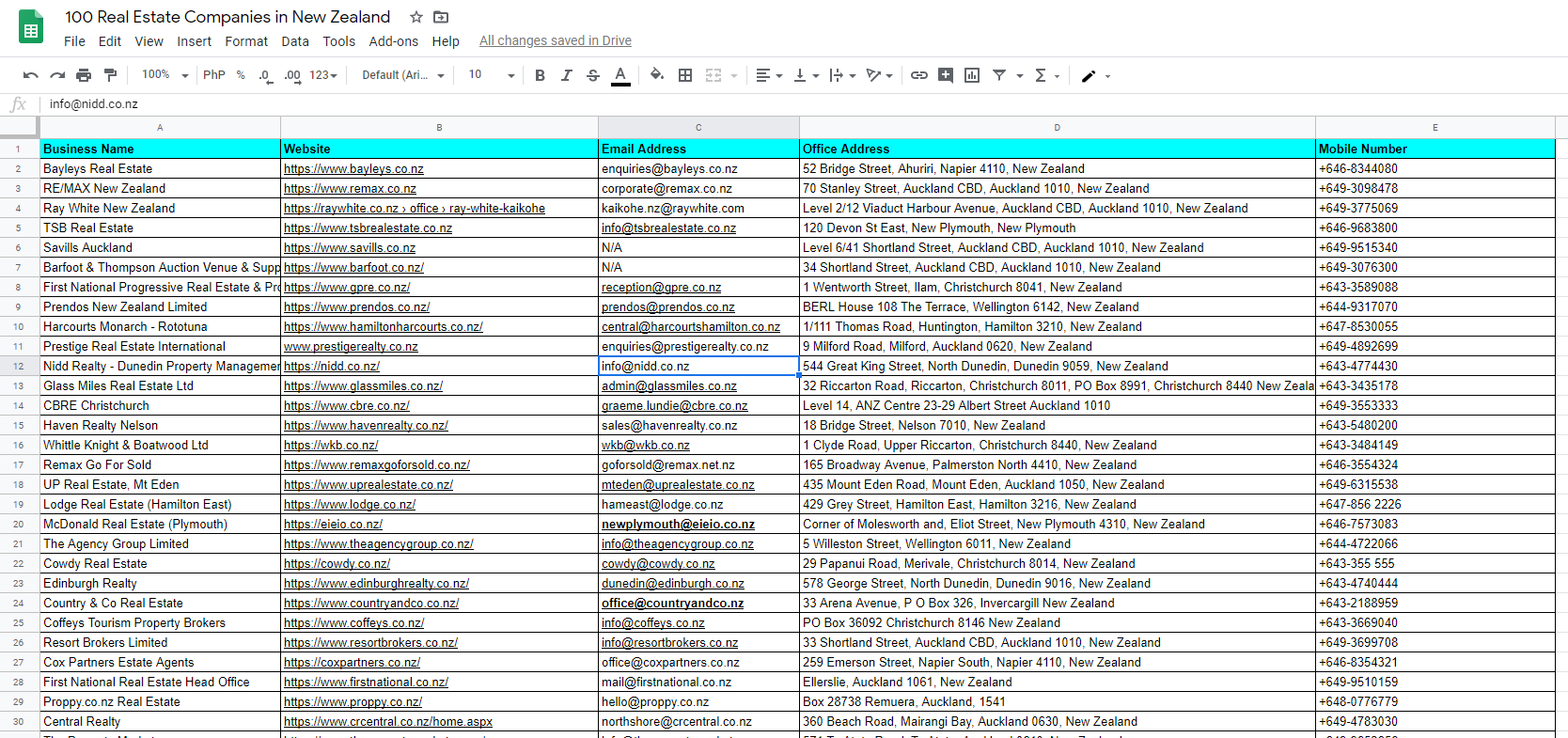Format as currency with PhP button
The image size is (1568, 738).
tap(214, 75)
